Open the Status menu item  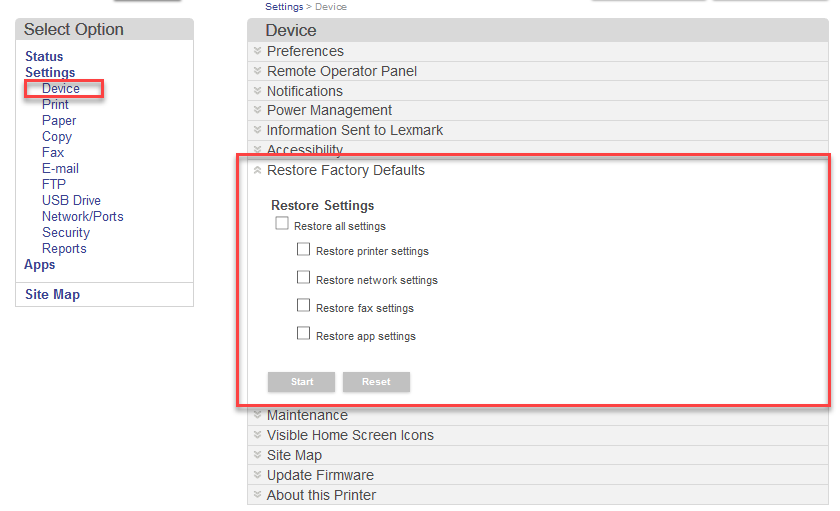click(x=44, y=57)
